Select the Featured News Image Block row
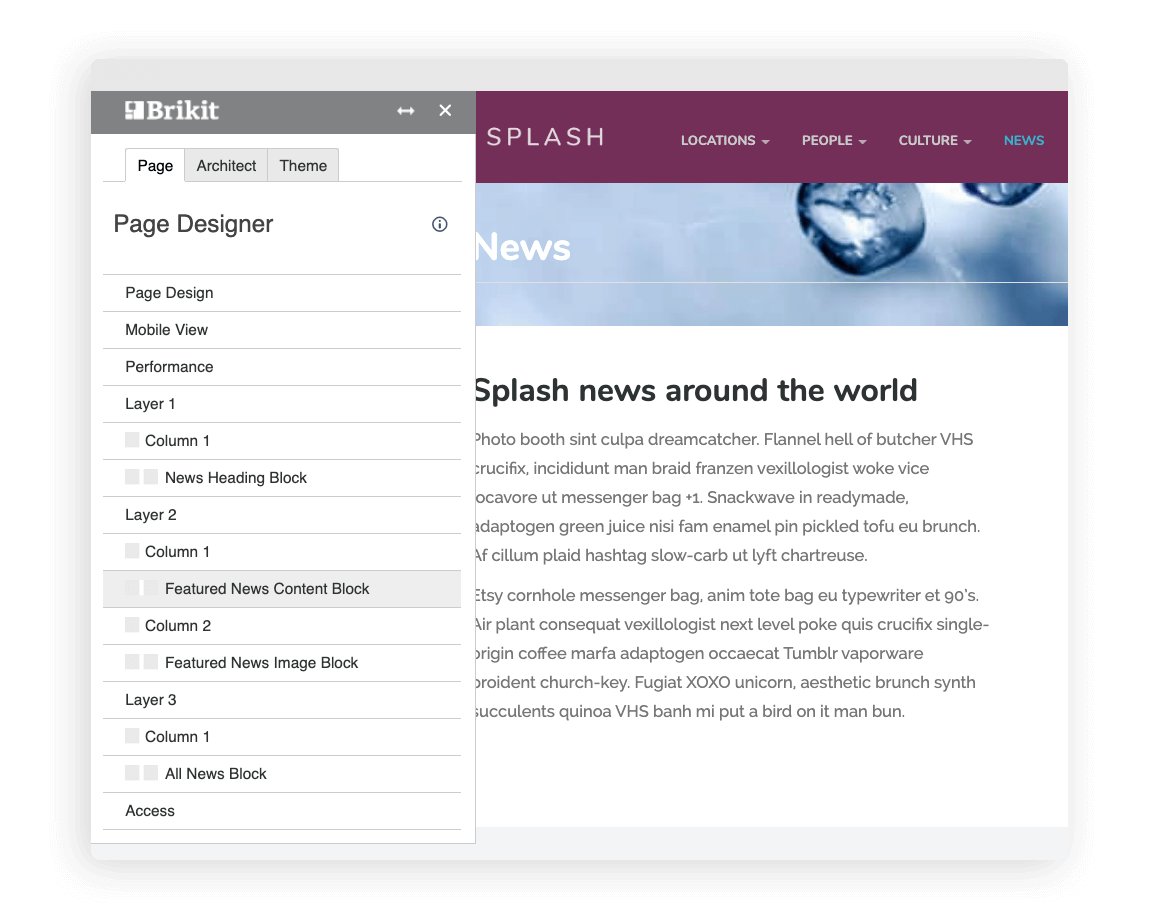The image size is (1159, 919). coord(282,662)
